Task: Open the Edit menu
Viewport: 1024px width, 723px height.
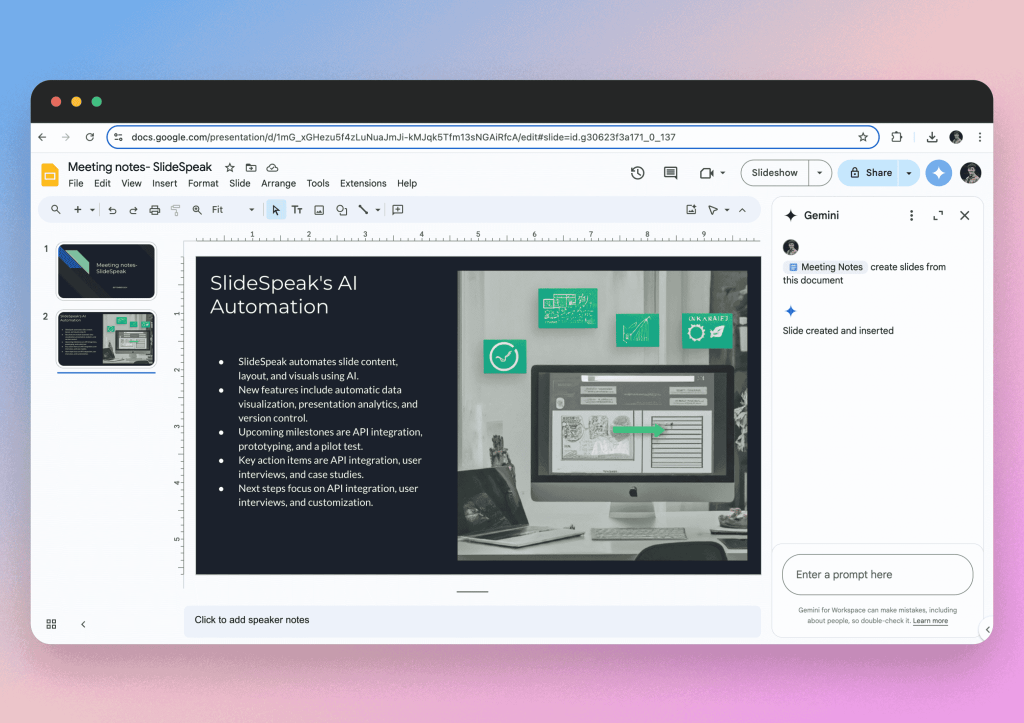Action: pos(102,184)
